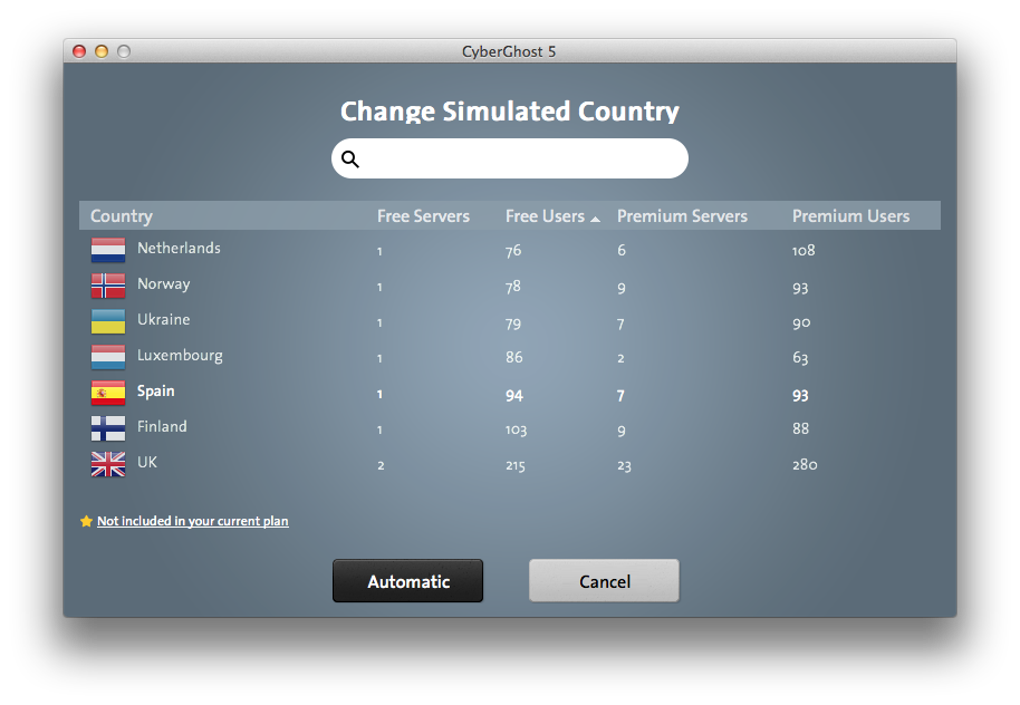The image size is (1020, 705).
Task: Click UK premium users value 280
Action: pyautogui.click(x=805, y=464)
